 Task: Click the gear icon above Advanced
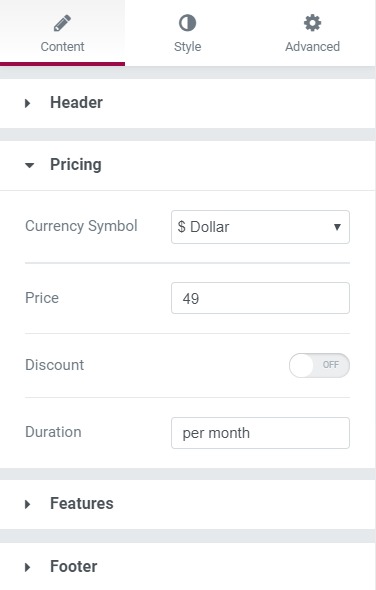pyautogui.click(x=312, y=23)
